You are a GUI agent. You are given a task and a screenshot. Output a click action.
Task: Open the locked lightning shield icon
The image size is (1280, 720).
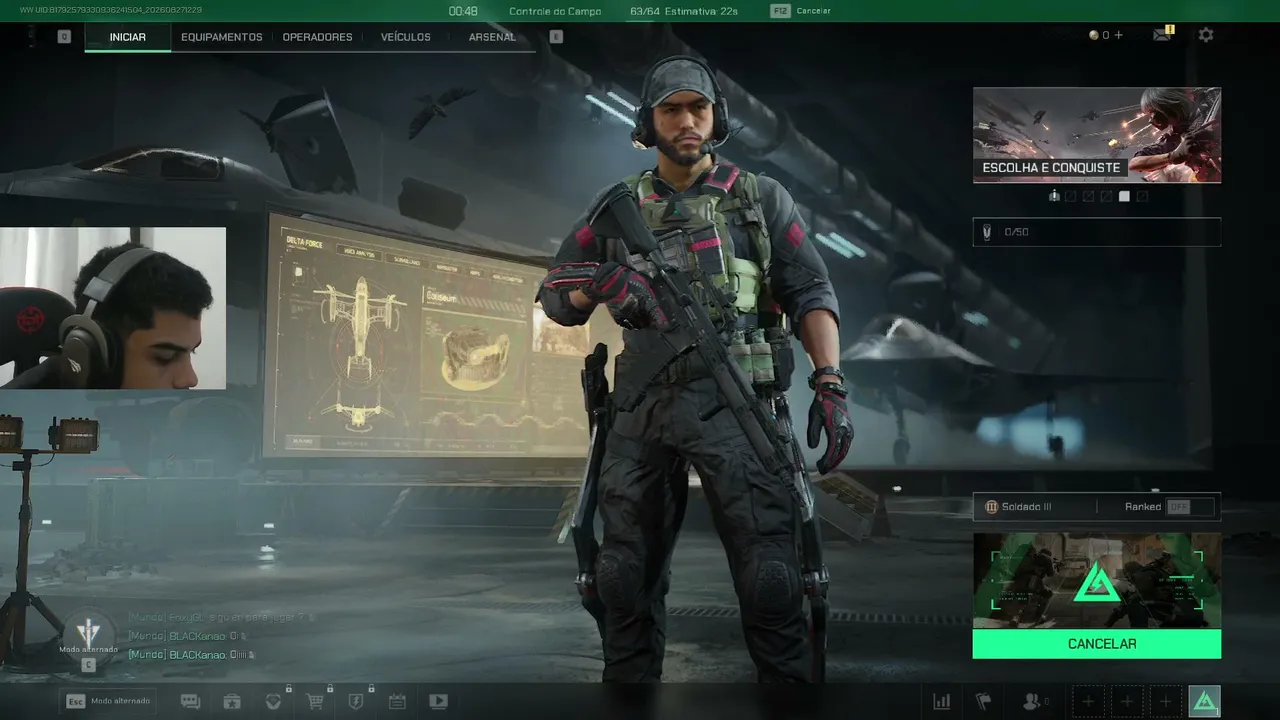(356, 702)
